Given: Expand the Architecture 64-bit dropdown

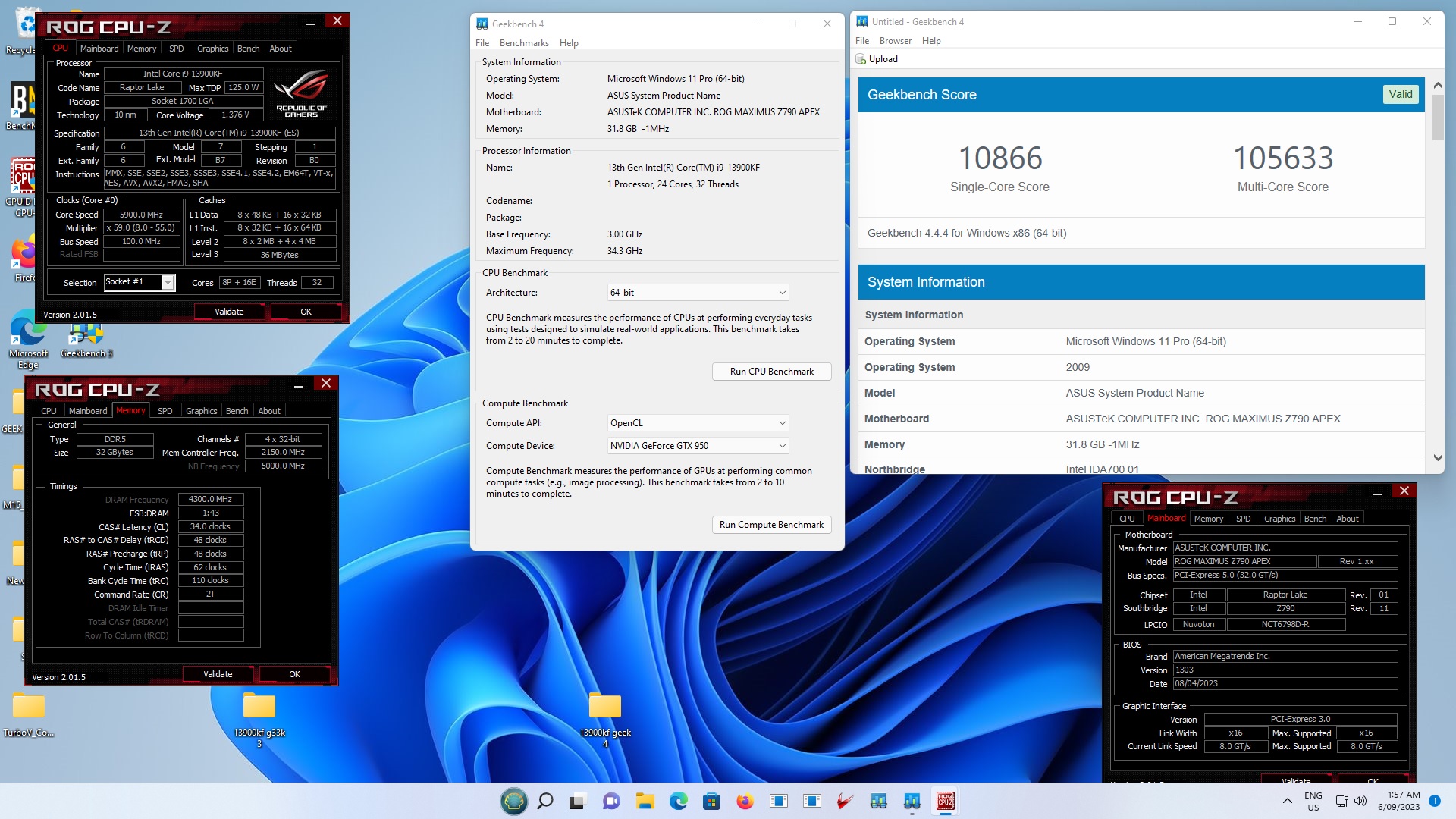Looking at the screenshot, I should (x=698, y=293).
